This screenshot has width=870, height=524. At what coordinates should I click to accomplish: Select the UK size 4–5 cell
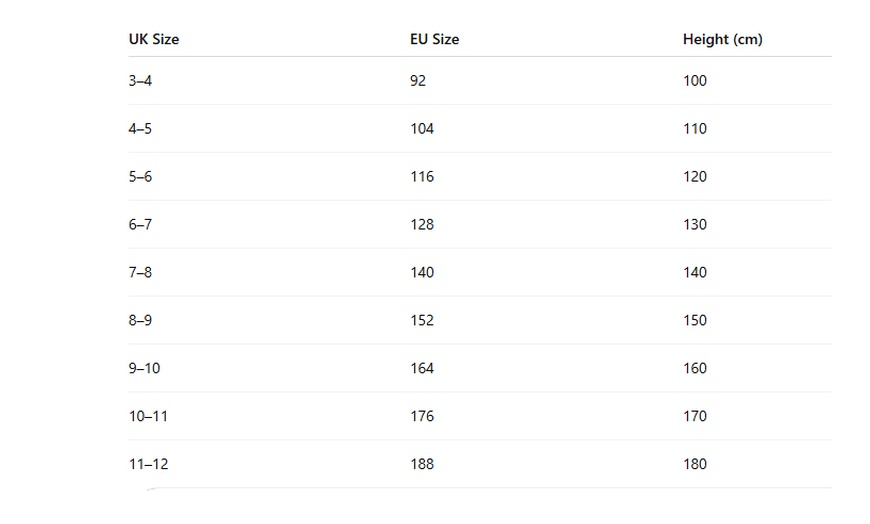[x=140, y=129]
